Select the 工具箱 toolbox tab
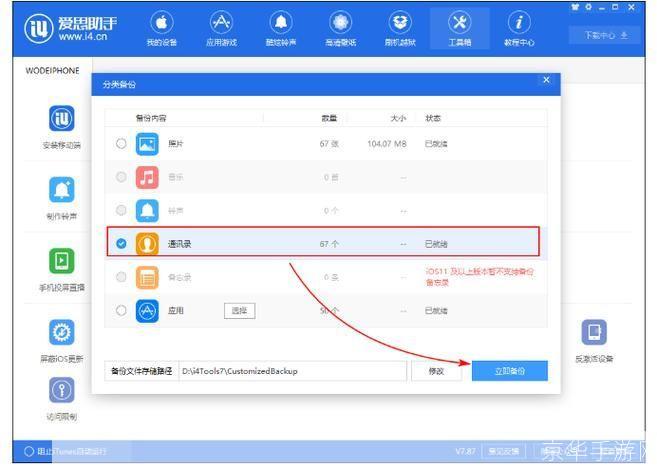 460,28
